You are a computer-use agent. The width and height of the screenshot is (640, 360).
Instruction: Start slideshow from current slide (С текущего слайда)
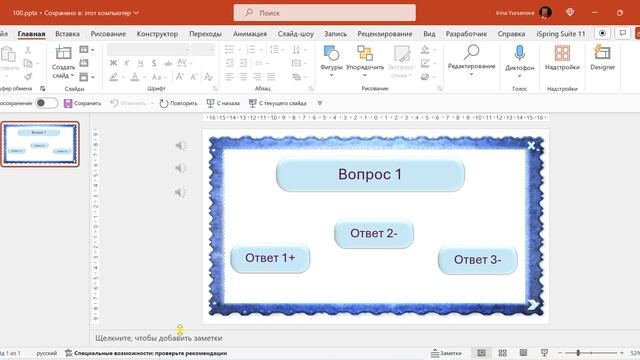point(278,103)
